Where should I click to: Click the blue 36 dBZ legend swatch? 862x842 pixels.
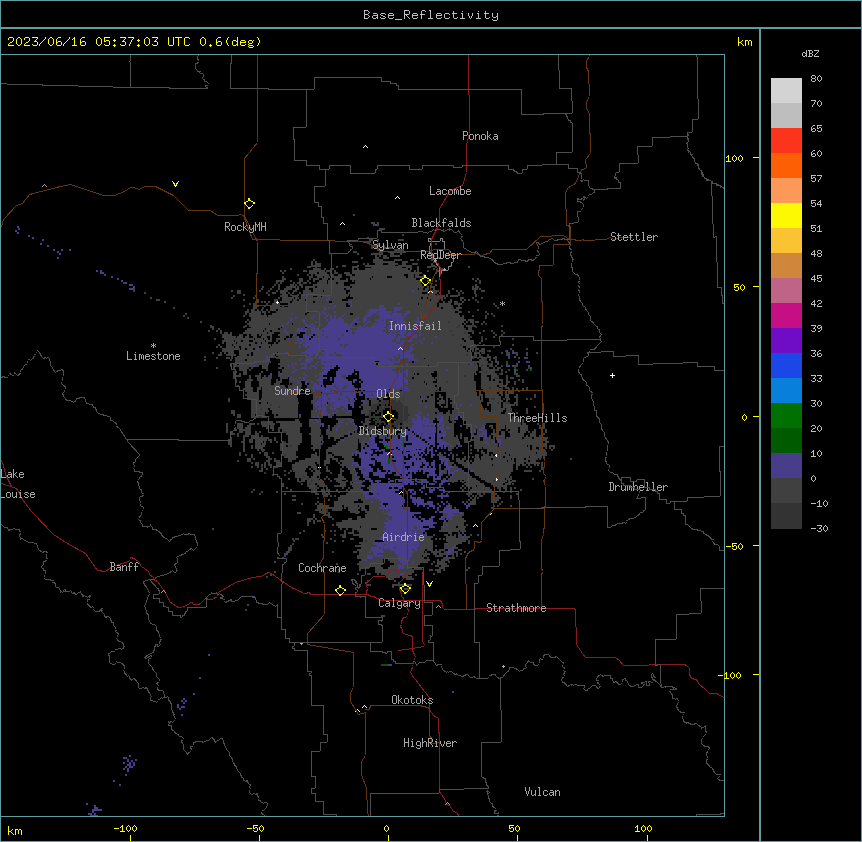pos(786,365)
